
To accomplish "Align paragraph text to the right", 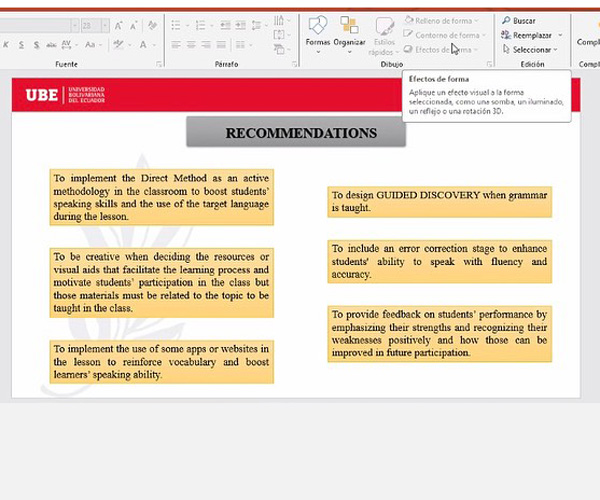I will pos(206,45).
